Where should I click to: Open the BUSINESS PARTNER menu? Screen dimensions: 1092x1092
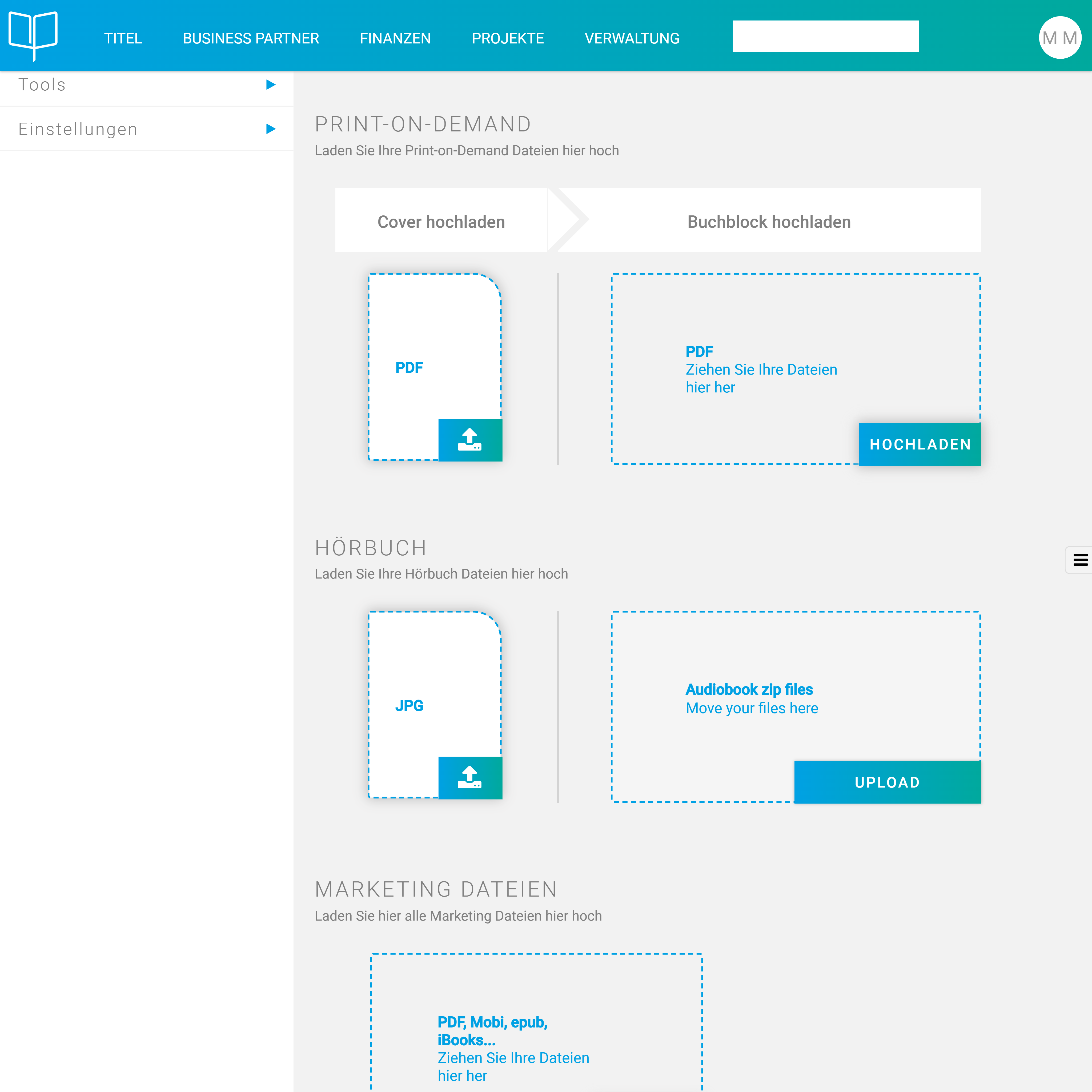coord(250,38)
